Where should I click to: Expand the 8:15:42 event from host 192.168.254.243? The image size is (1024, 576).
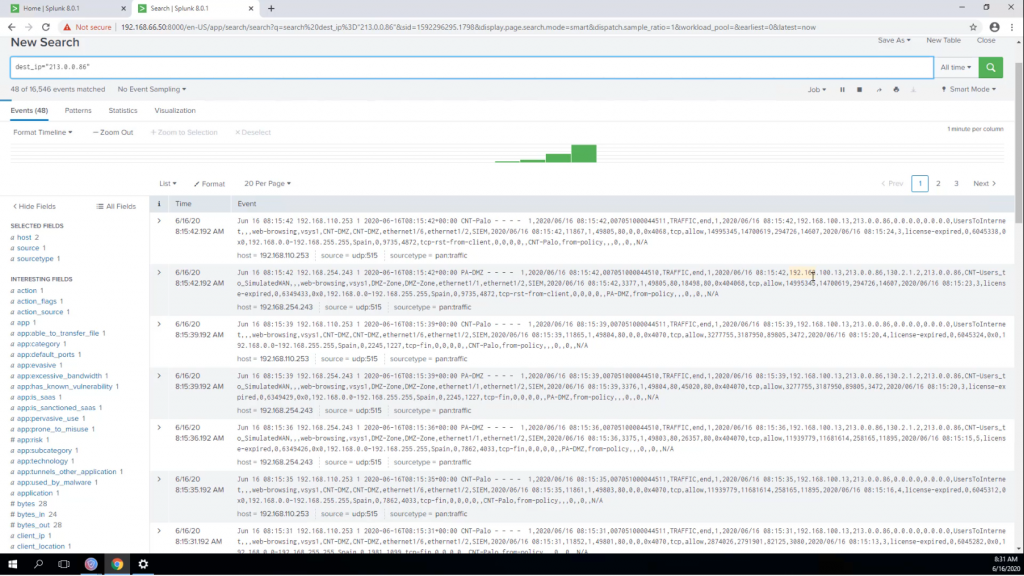(159, 272)
